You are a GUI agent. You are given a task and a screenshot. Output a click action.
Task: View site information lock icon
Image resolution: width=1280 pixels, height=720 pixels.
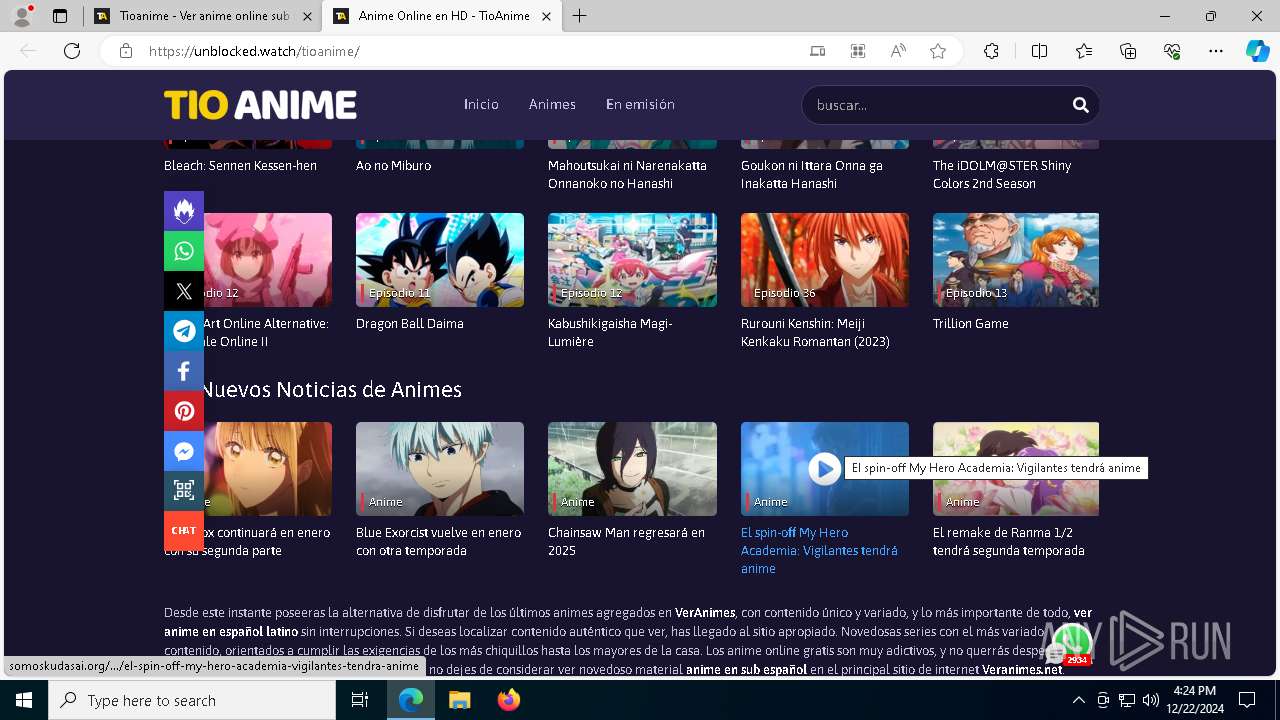click(125, 51)
